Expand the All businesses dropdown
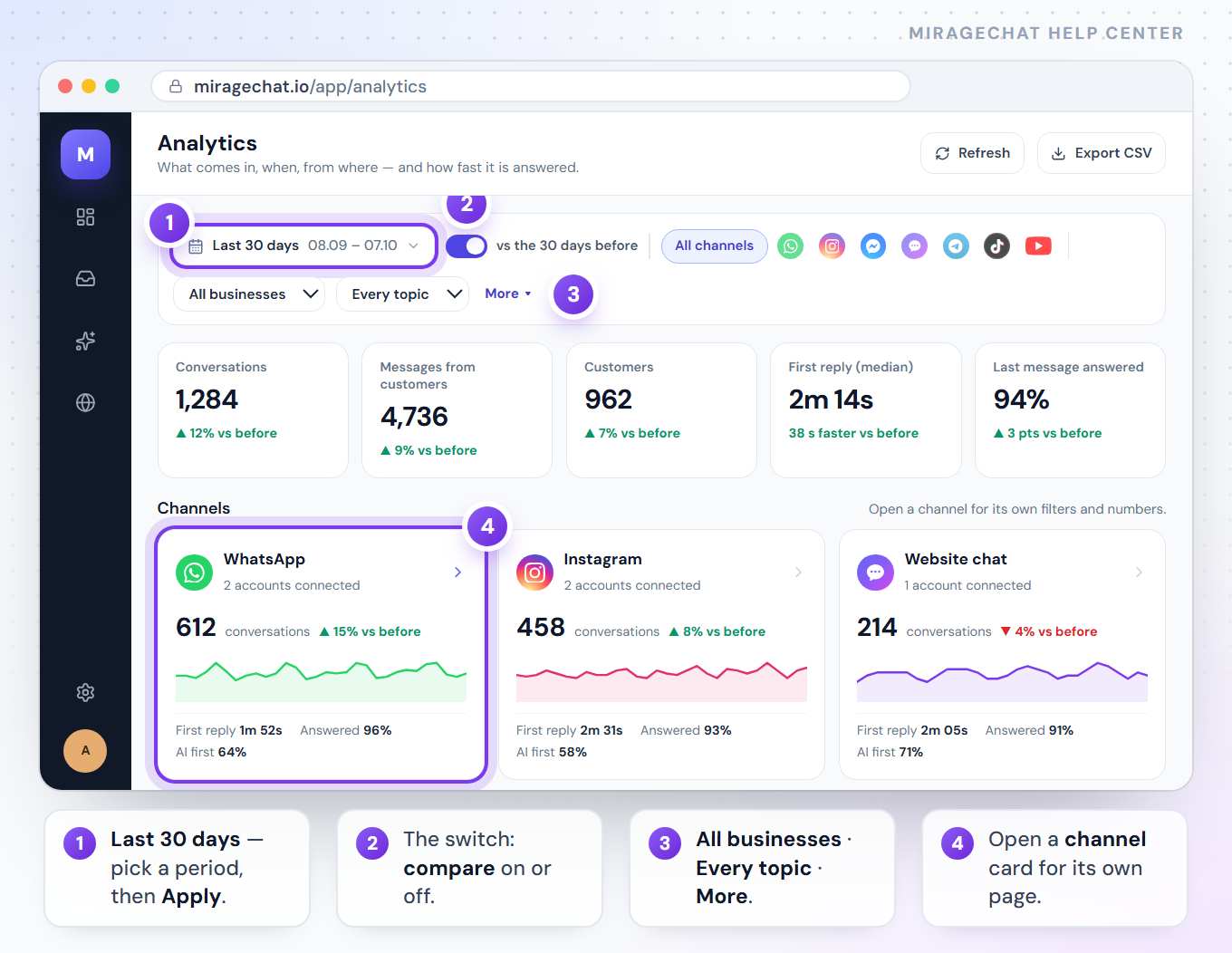The image size is (1232, 953). [249, 294]
